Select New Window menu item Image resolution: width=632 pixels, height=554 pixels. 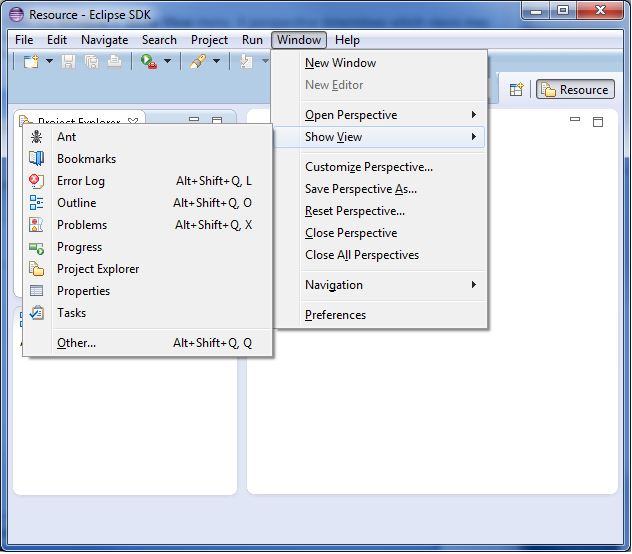379,63
